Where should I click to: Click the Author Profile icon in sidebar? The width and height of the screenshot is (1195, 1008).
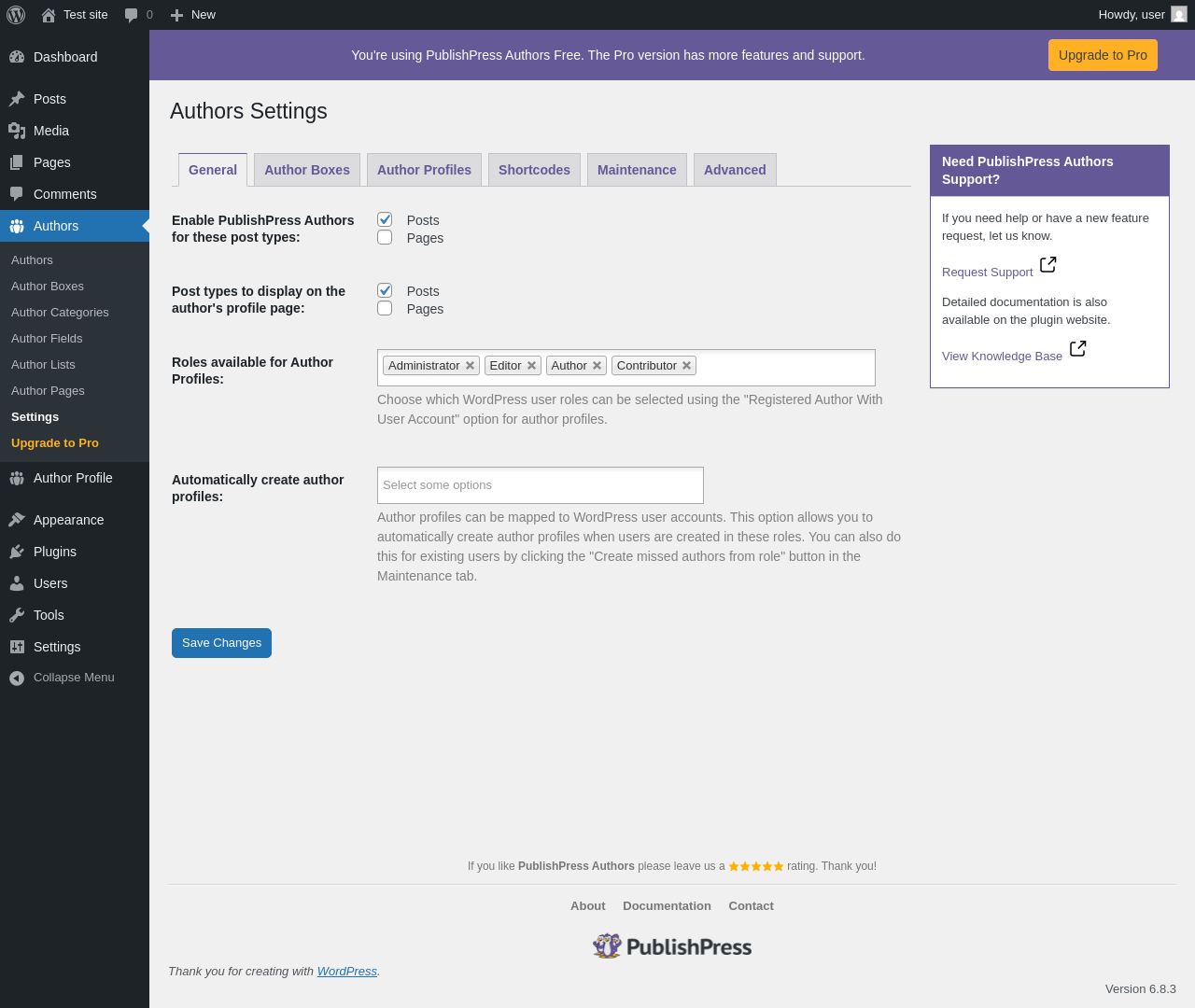click(17, 478)
